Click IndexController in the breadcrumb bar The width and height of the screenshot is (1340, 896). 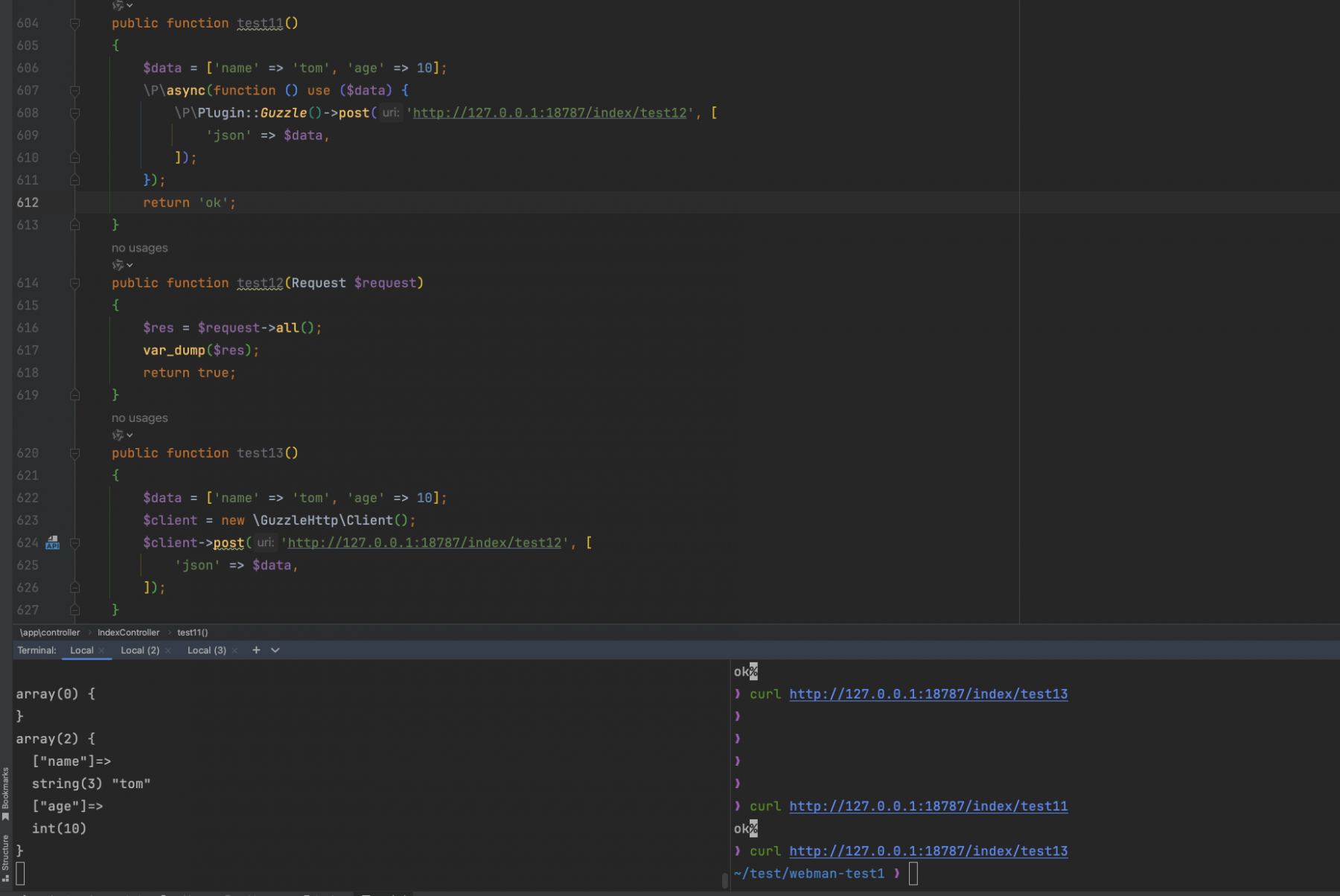(x=128, y=633)
